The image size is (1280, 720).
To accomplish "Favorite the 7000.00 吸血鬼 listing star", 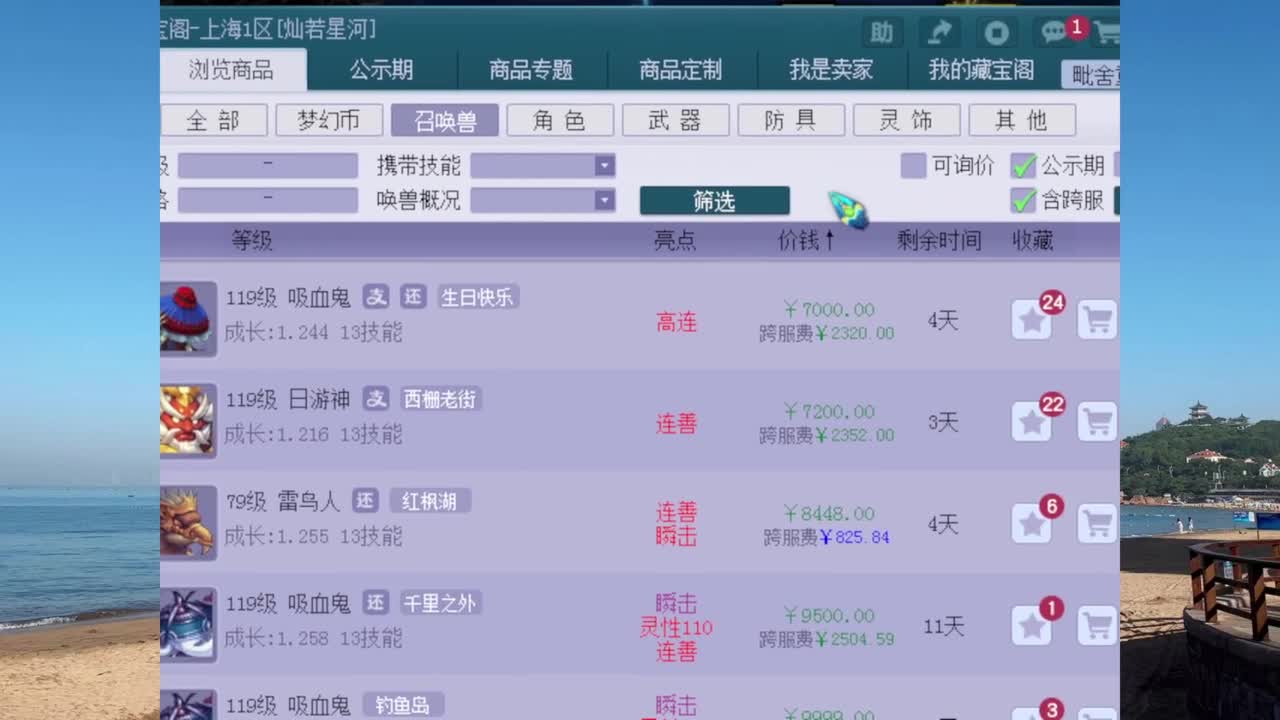I will [x=1032, y=320].
